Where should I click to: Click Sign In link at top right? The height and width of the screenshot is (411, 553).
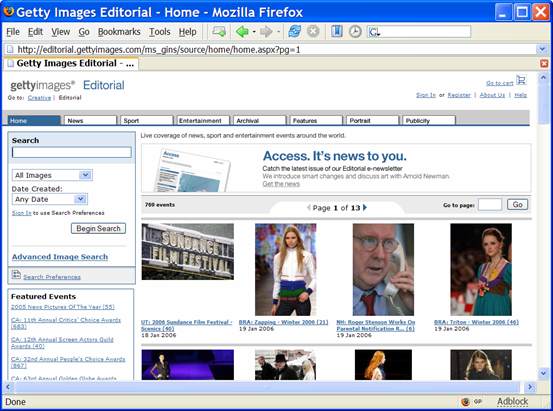(426, 95)
